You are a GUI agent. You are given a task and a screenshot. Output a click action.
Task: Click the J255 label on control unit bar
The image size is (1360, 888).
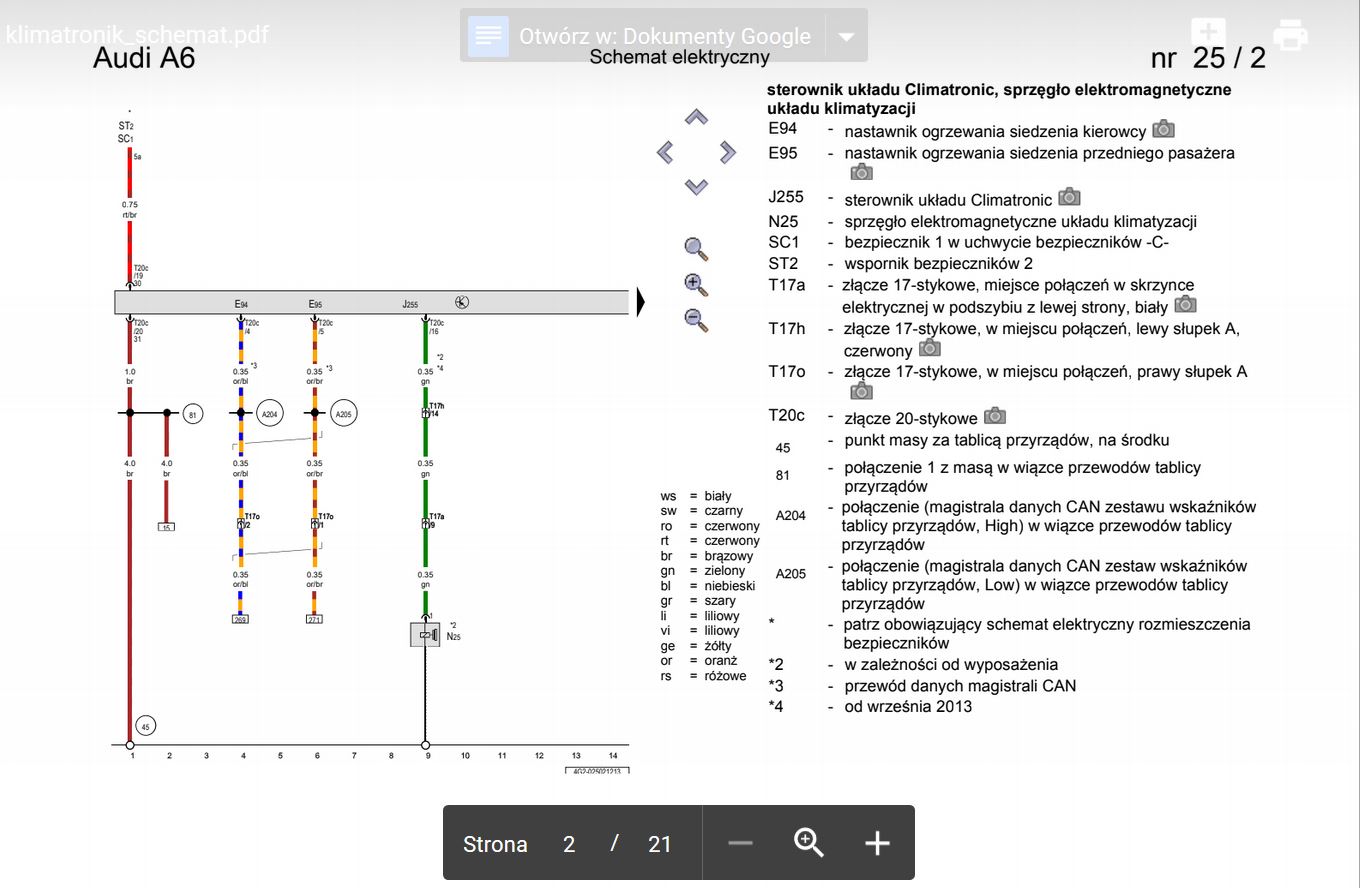click(x=410, y=303)
